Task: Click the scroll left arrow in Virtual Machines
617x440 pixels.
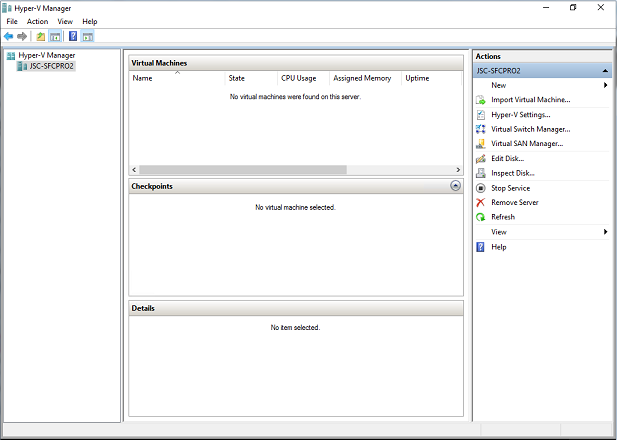Action: tap(134, 170)
